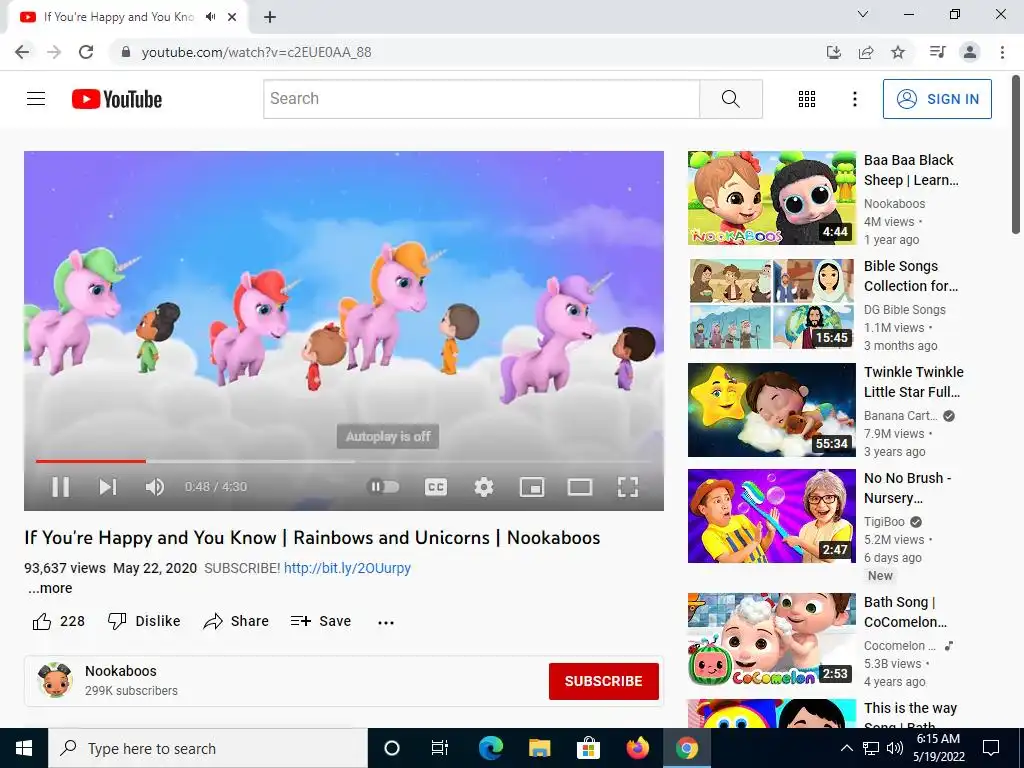Click the SIGN IN button
The image size is (1024, 768).
tap(937, 99)
